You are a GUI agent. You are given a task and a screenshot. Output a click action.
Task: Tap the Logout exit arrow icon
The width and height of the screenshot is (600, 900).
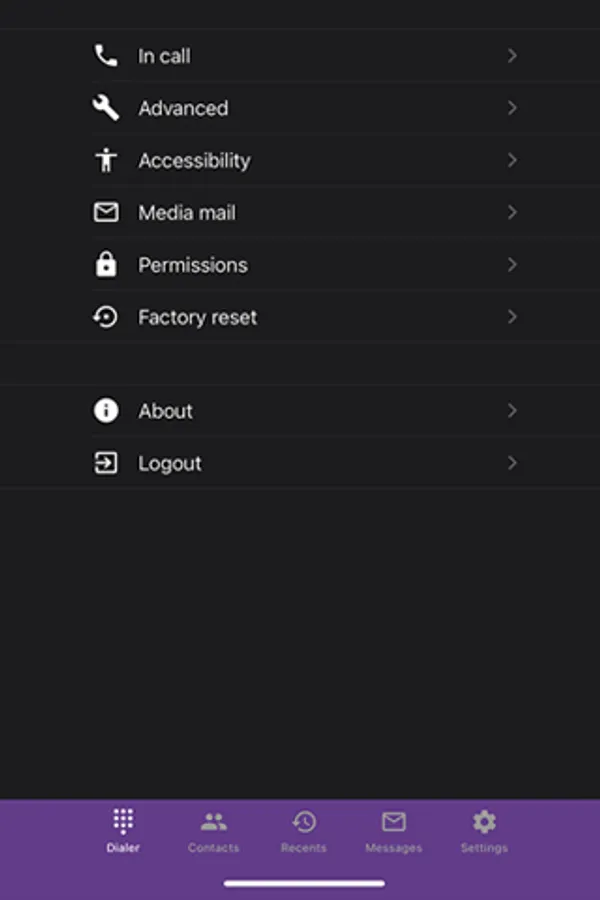click(x=106, y=463)
